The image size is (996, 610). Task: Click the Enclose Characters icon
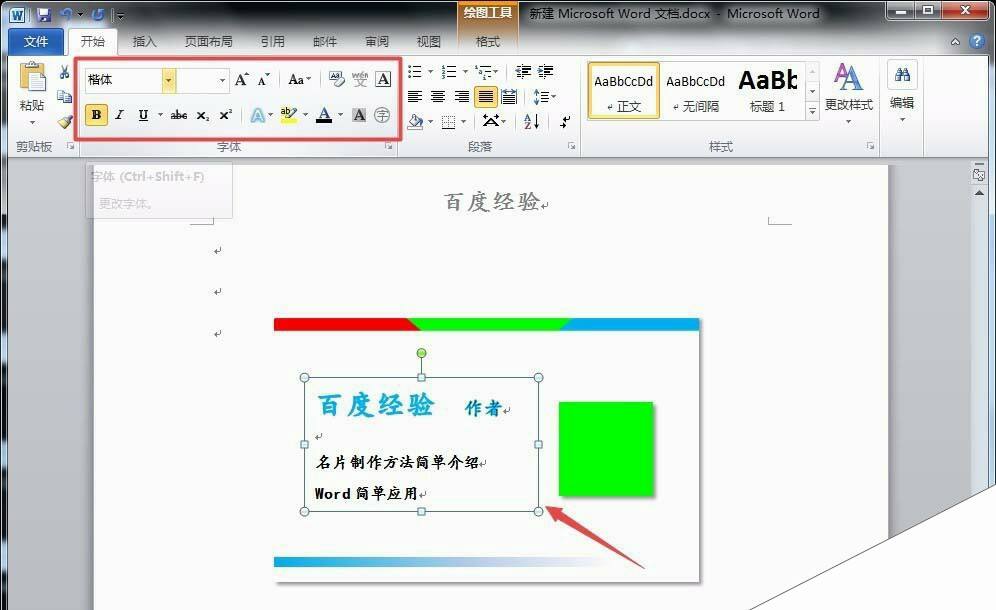pyautogui.click(x=382, y=115)
